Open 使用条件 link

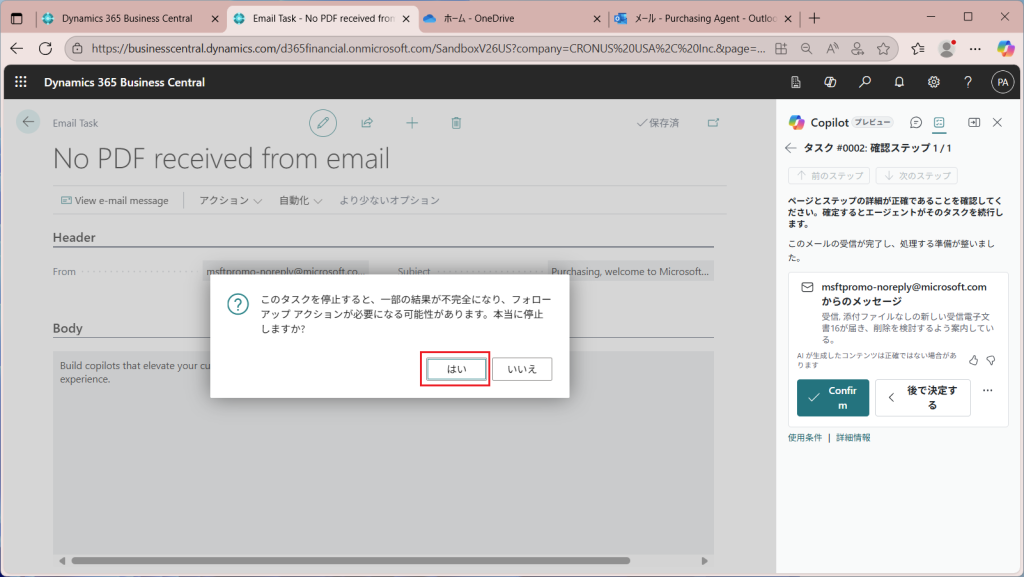[805, 437]
